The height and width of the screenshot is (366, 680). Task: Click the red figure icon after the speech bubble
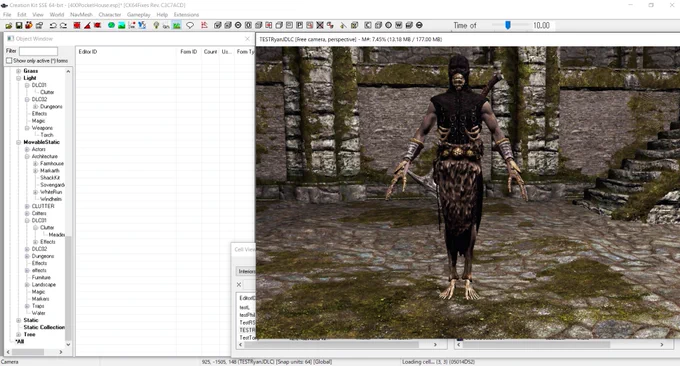tap(204, 26)
